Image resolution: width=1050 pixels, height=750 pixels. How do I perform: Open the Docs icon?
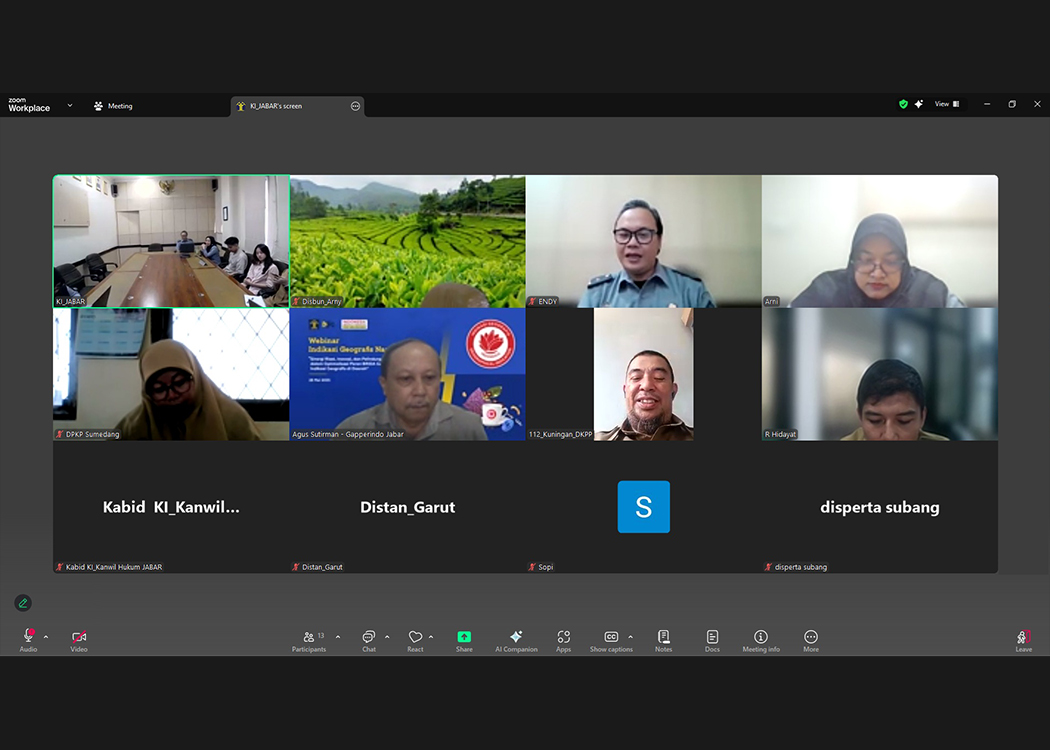tap(712, 640)
